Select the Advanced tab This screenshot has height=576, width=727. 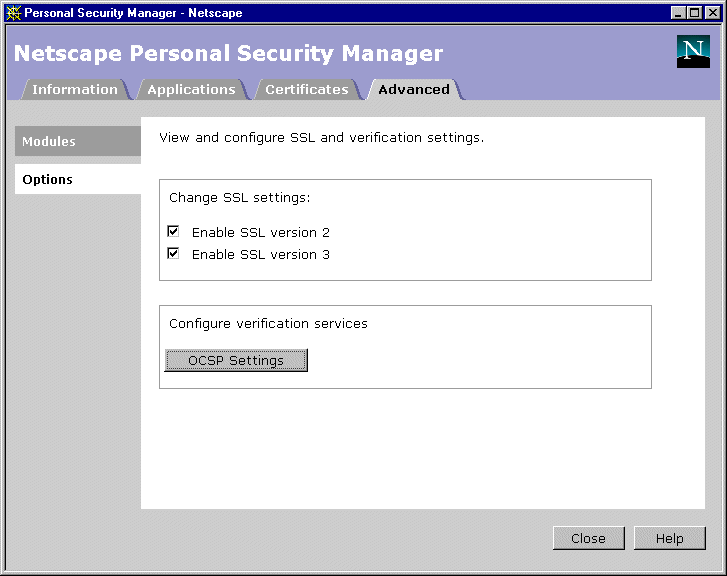coord(414,89)
